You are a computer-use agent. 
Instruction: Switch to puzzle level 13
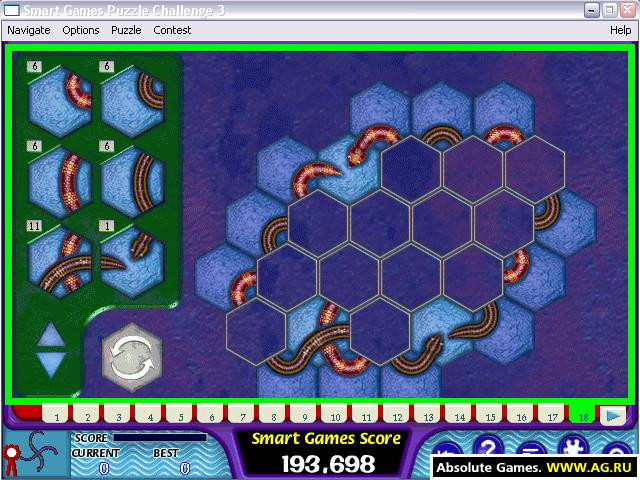[429, 416]
